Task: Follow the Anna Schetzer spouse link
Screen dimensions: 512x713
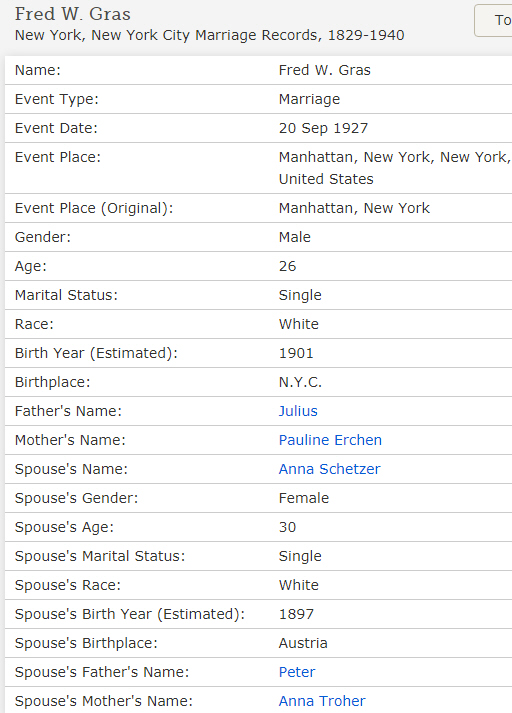Action: (329, 469)
